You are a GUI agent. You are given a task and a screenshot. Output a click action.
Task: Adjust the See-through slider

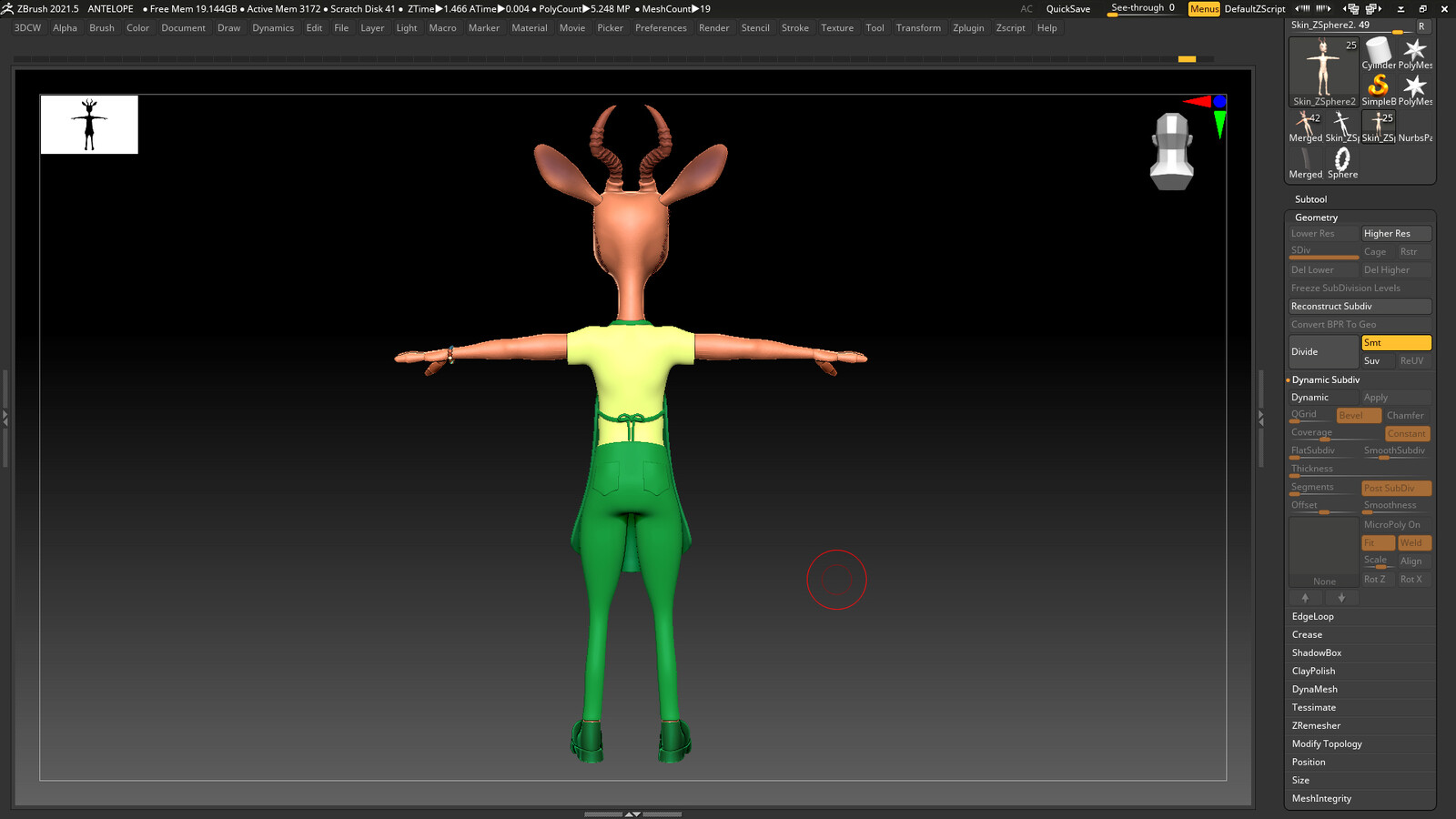(1143, 9)
